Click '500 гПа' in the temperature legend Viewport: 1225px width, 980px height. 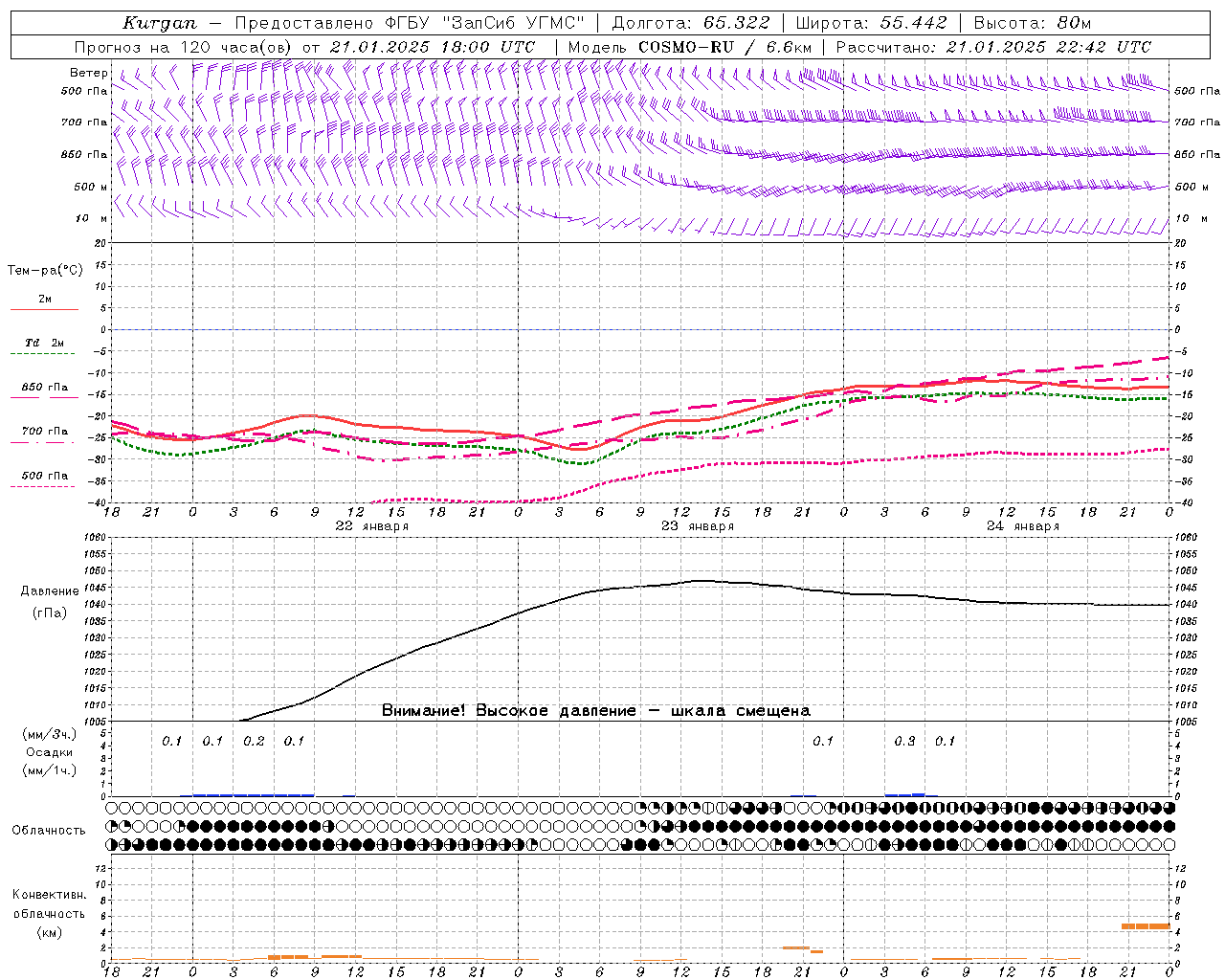pyautogui.click(x=45, y=475)
